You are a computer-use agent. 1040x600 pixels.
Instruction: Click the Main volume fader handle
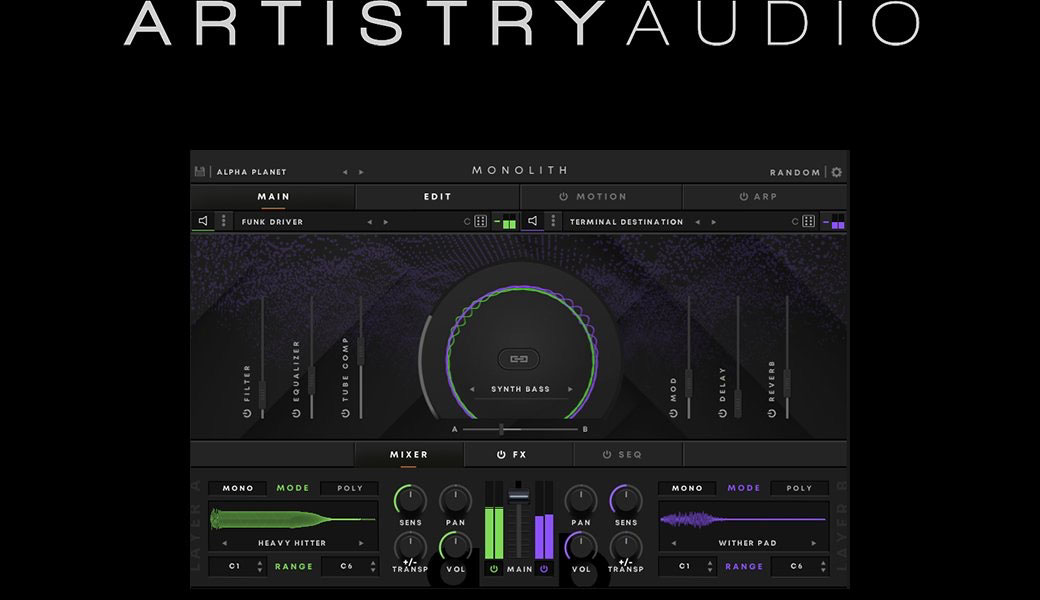pyautogui.click(x=519, y=495)
